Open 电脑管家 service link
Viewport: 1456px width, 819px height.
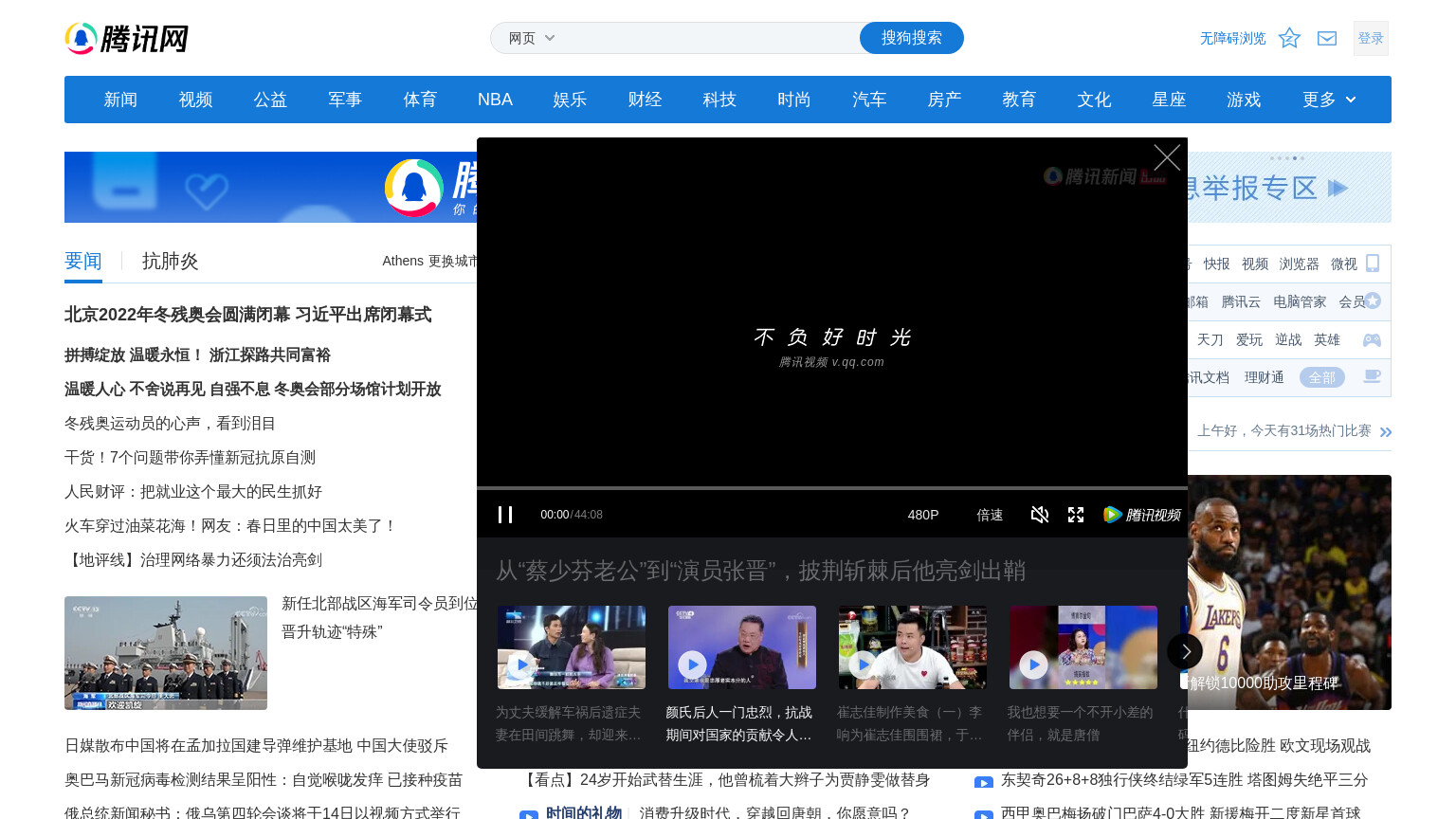click(x=1300, y=301)
